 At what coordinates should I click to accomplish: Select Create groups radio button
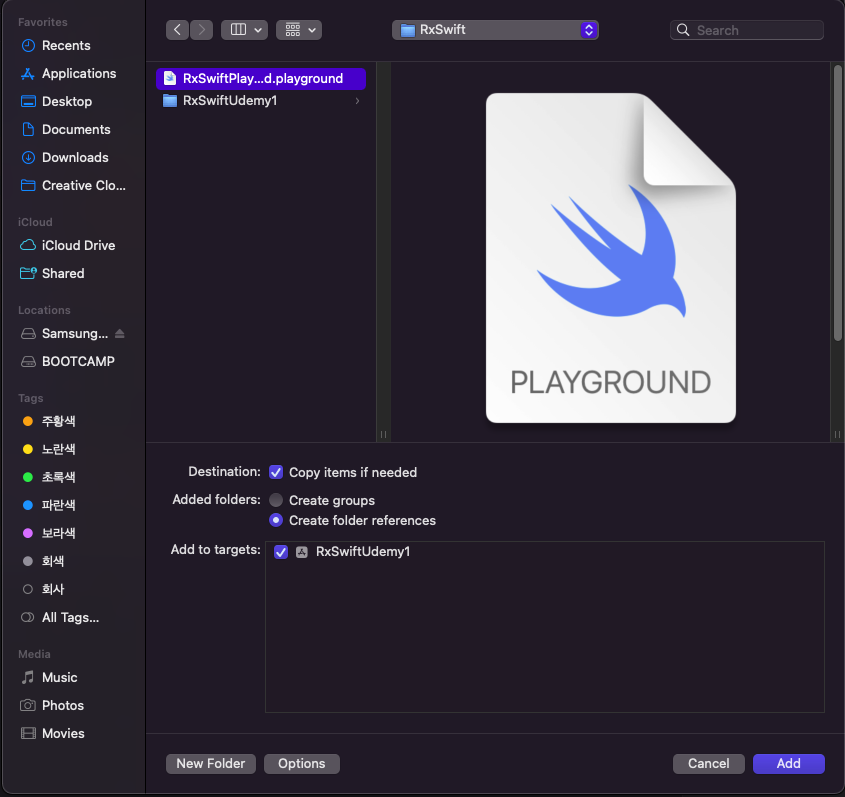pyautogui.click(x=276, y=501)
